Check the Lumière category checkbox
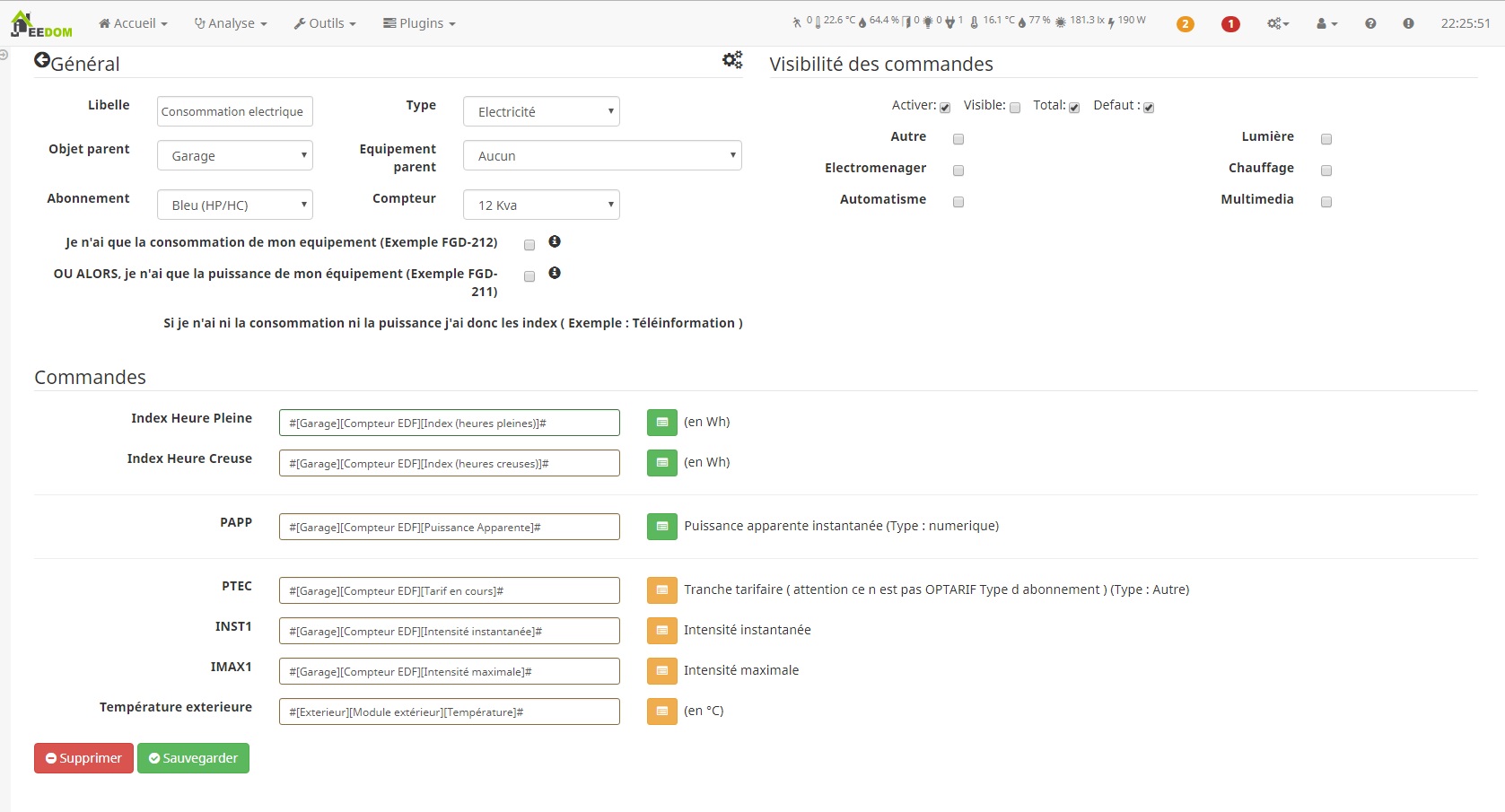Viewport: 1505px width, 812px height. (1326, 139)
